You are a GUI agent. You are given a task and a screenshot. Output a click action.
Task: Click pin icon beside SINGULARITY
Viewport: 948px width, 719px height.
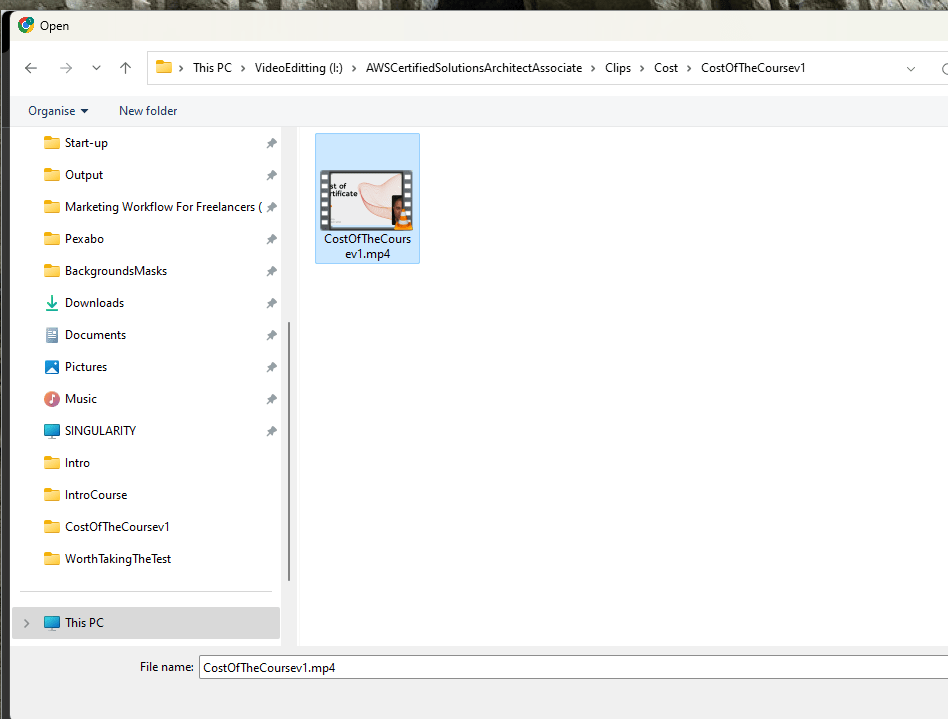pos(271,432)
